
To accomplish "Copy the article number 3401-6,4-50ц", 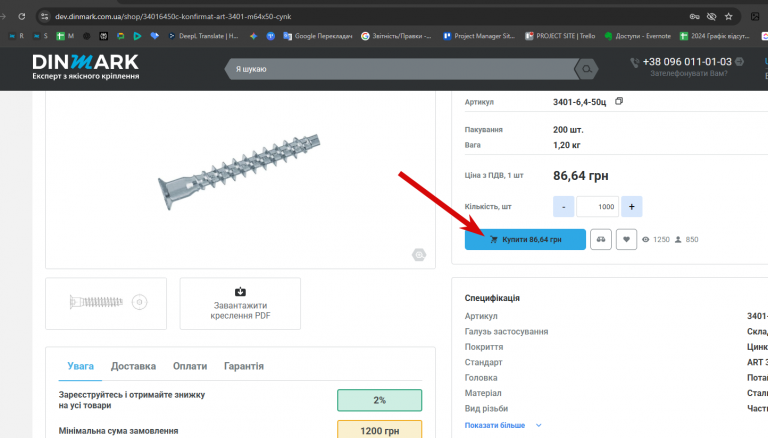I will tap(619, 101).
